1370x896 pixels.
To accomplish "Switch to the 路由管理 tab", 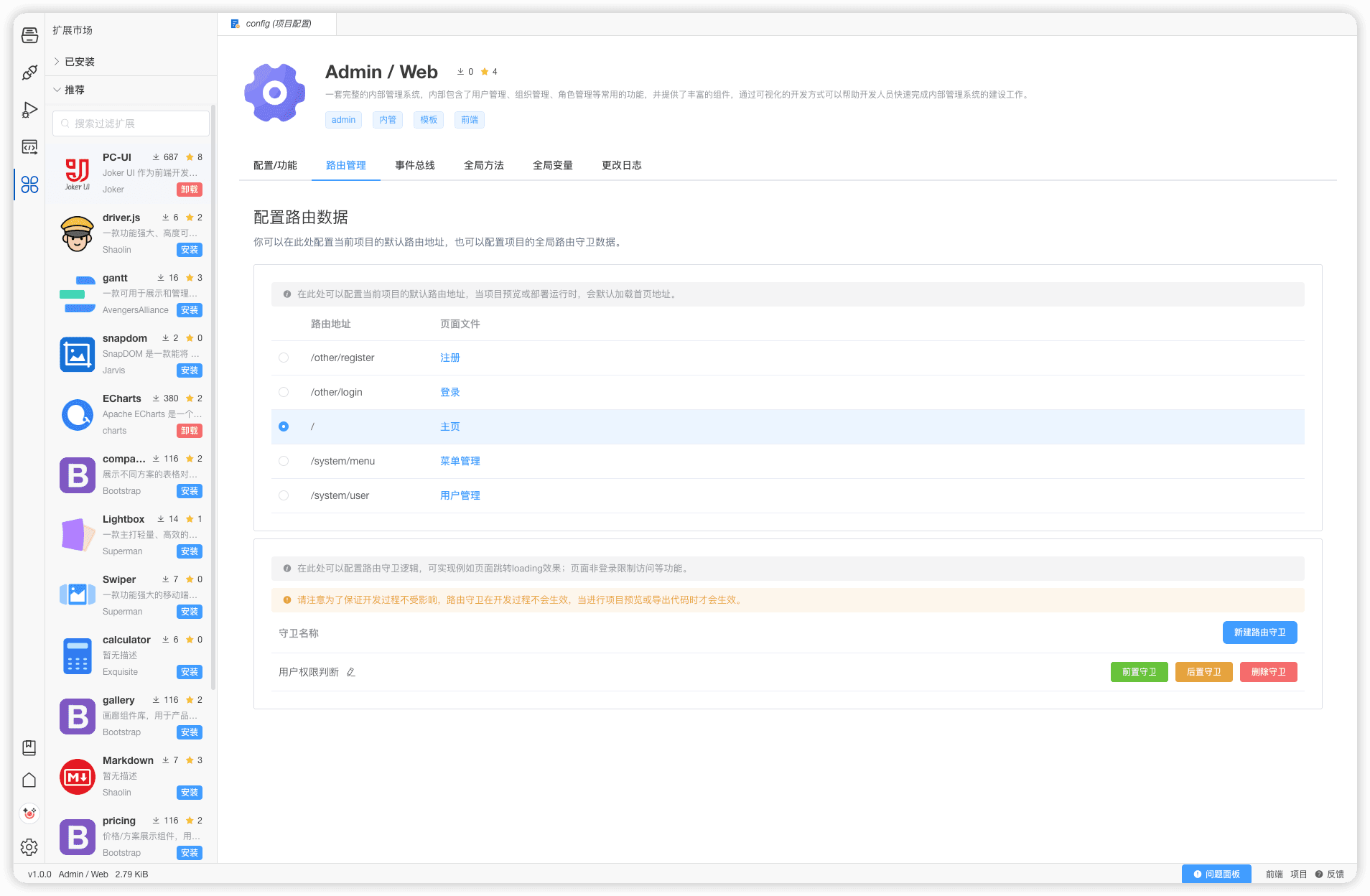I will 346,165.
